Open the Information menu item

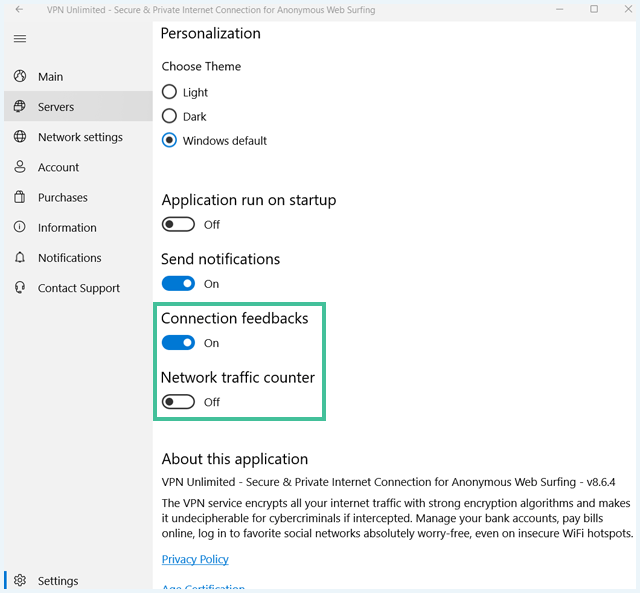click(x=67, y=227)
